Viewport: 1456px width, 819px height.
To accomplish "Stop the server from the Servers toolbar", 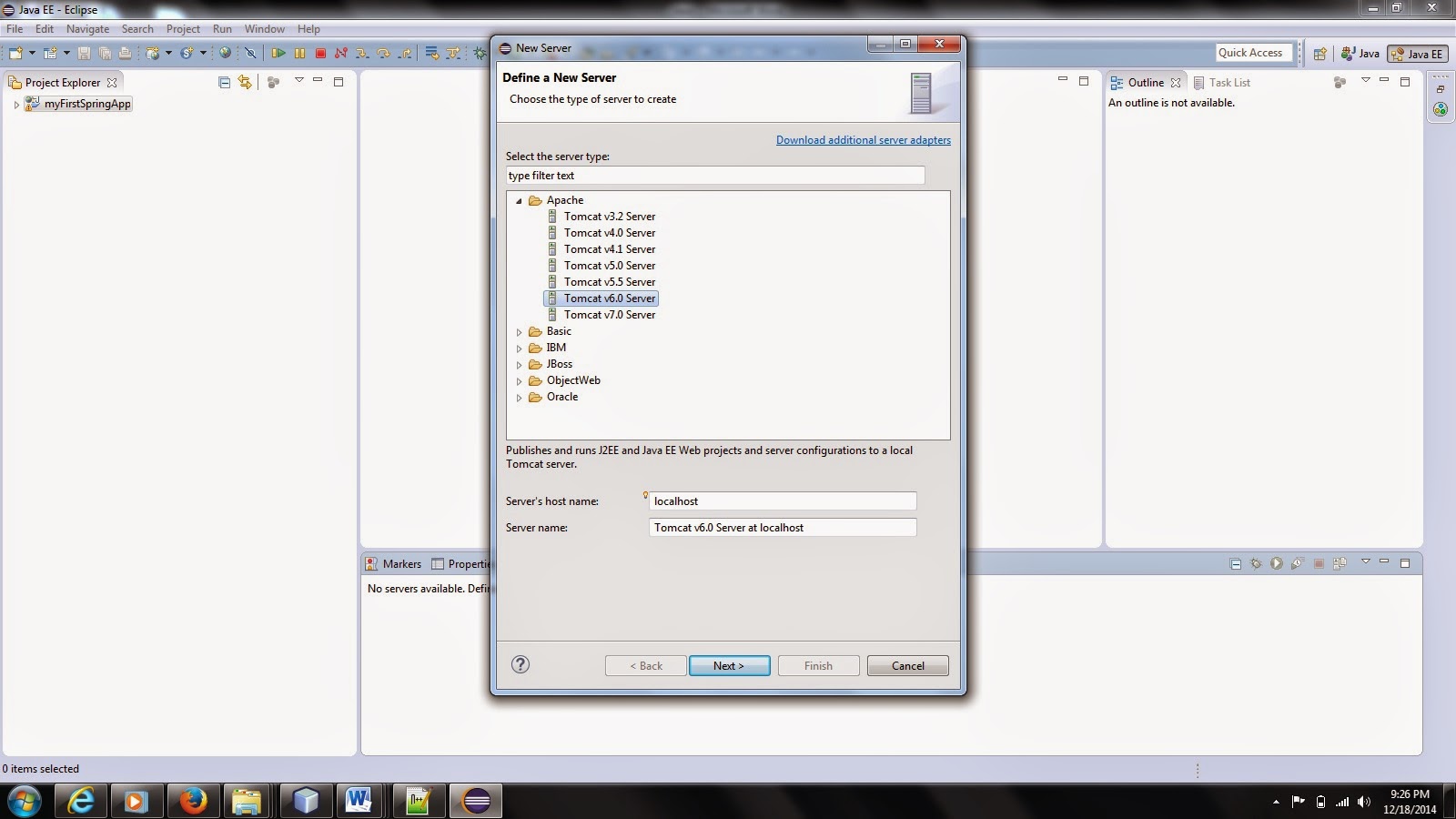I will pyautogui.click(x=1318, y=563).
